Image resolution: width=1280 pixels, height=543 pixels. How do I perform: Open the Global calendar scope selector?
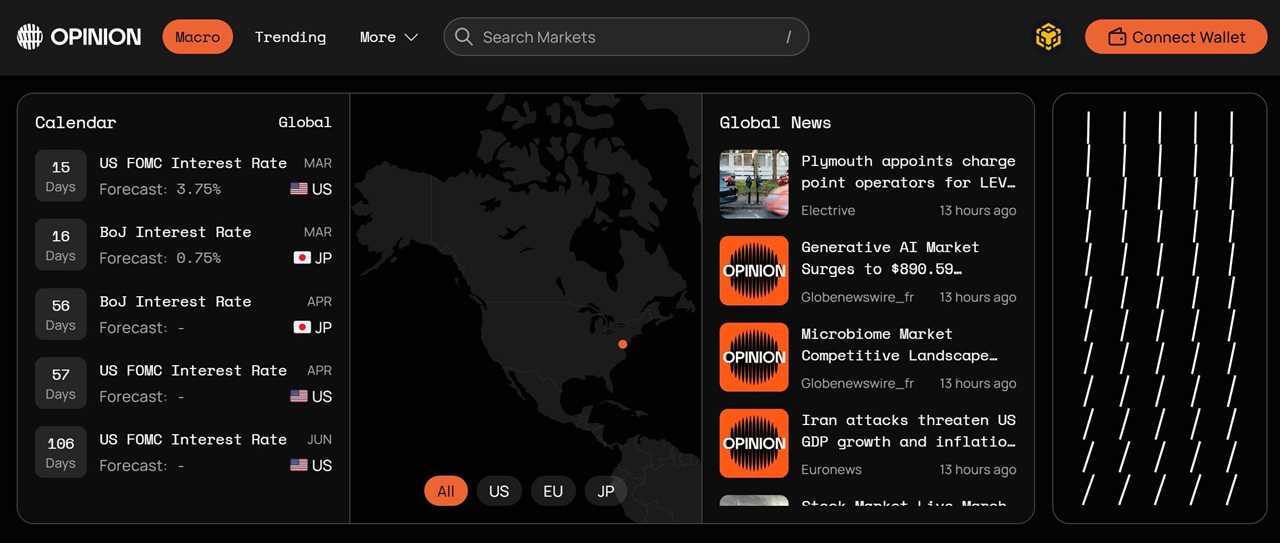(x=304, y=122)
